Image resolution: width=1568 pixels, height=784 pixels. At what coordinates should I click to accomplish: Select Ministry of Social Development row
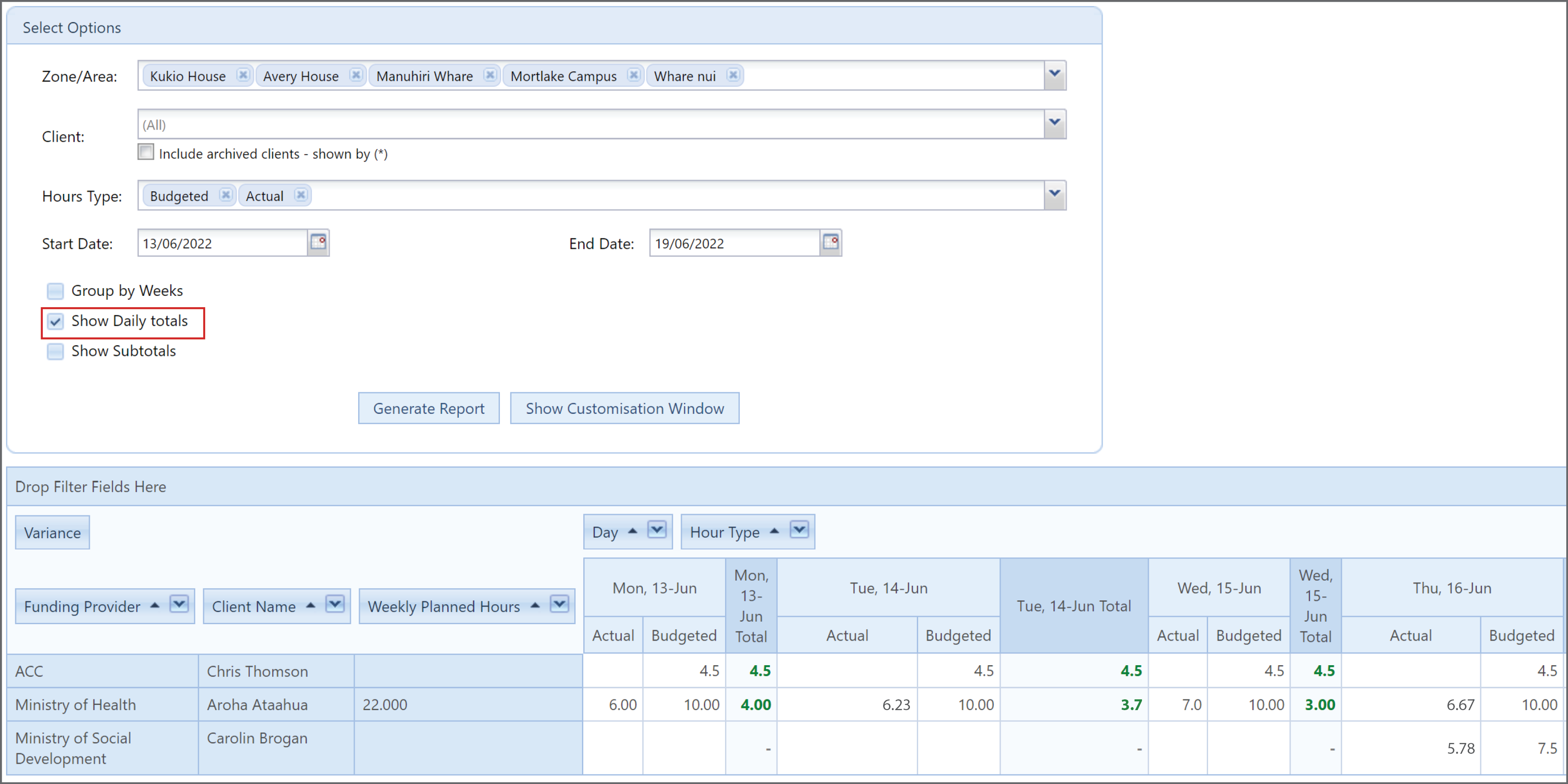pos(102,748)
